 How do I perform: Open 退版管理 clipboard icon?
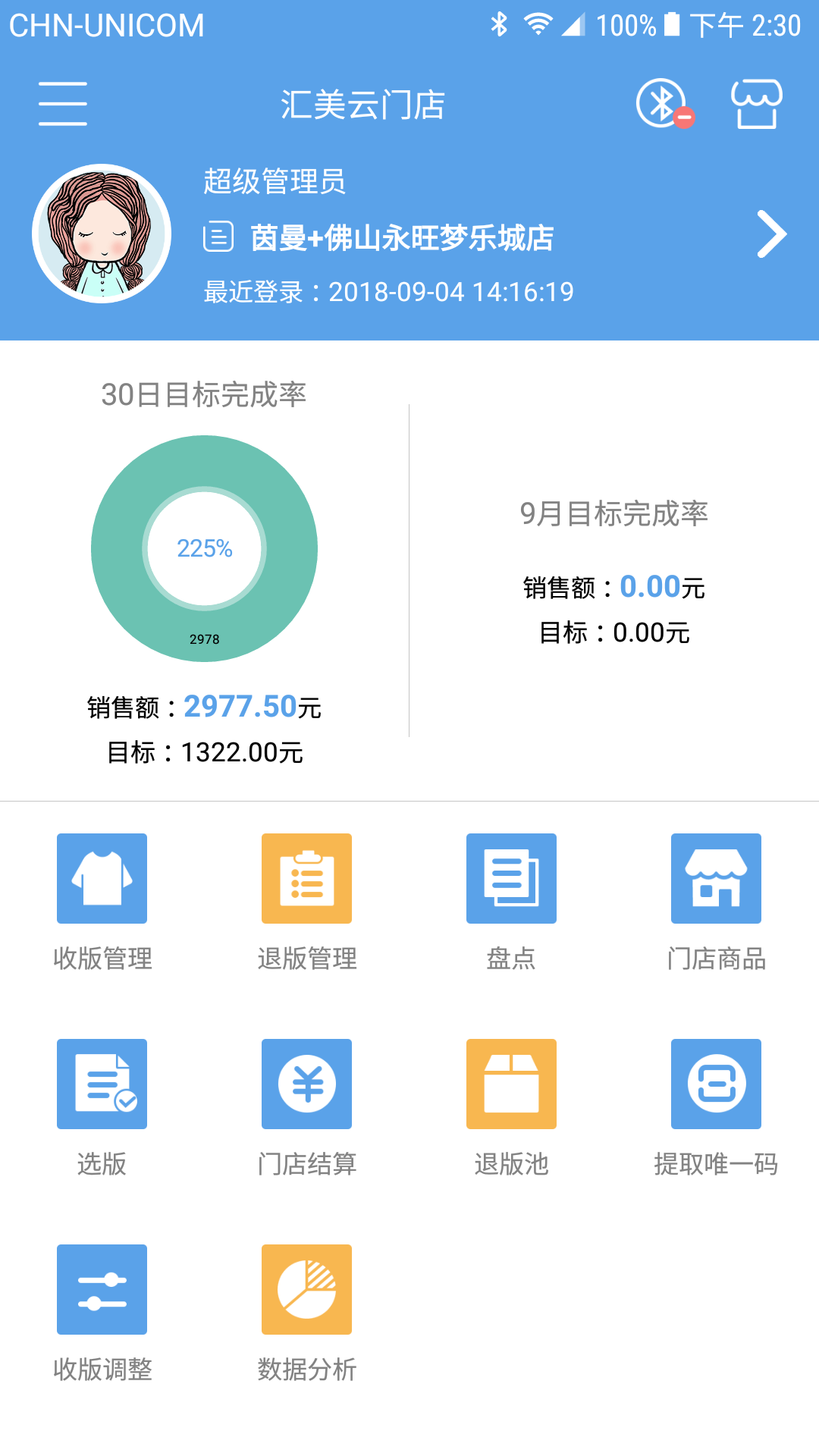click(306, 878)
